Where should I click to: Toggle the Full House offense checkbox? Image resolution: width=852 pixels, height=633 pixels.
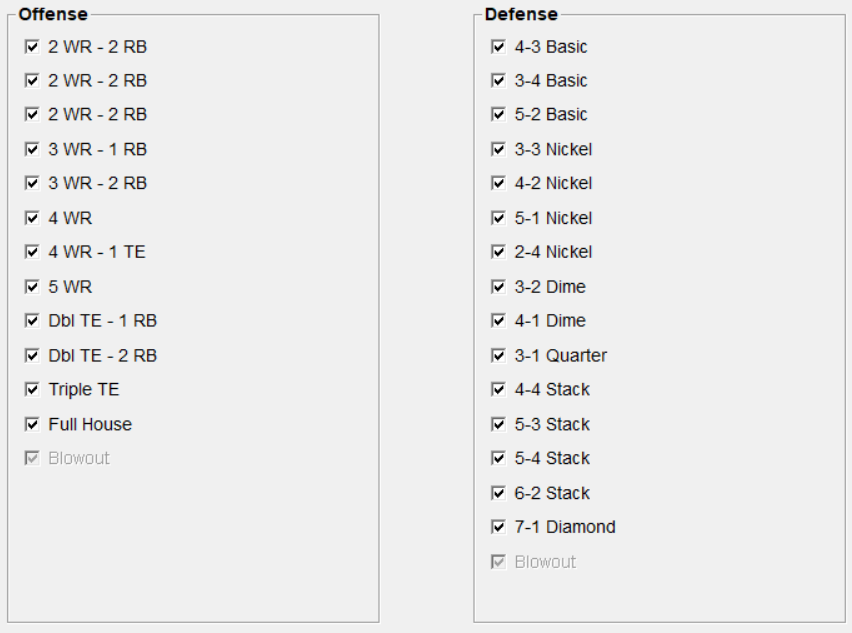point(32,424)
